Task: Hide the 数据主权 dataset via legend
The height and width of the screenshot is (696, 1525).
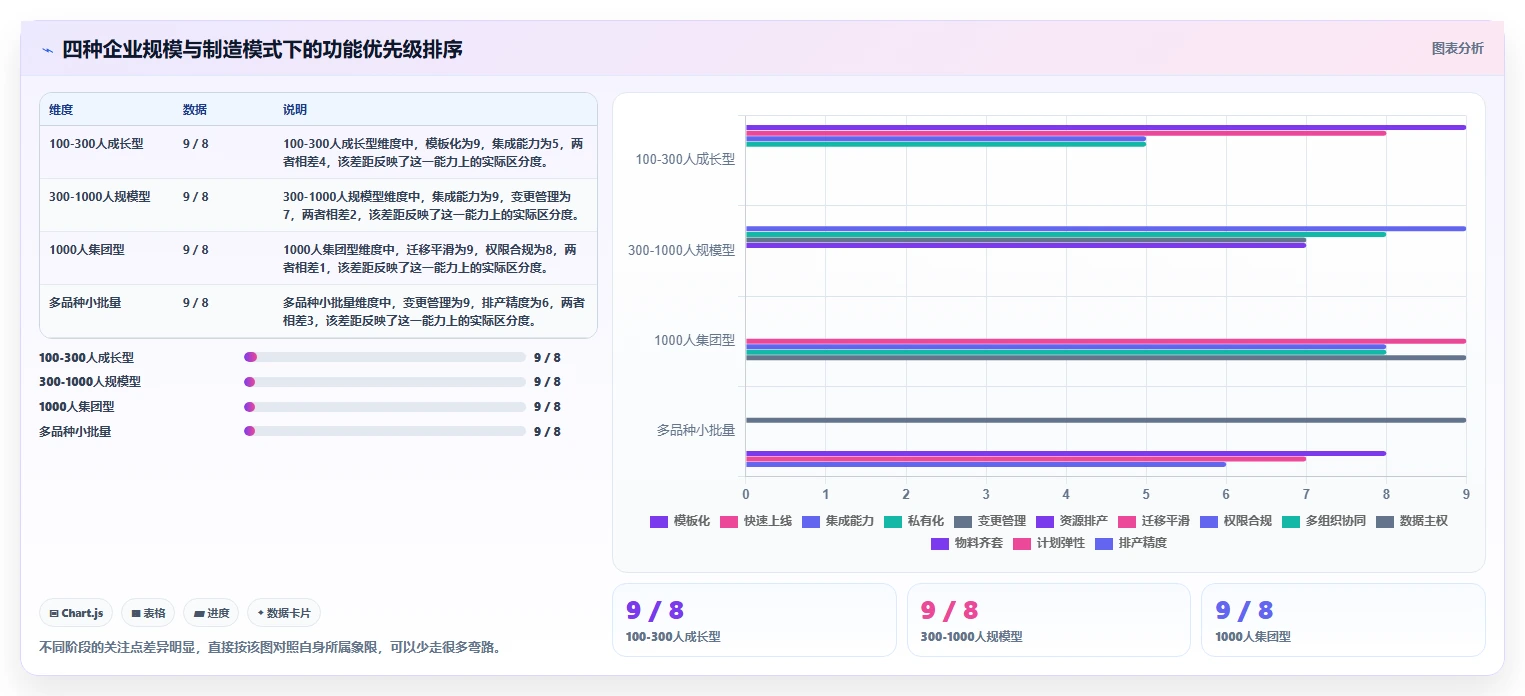Action: (1412, 521)
